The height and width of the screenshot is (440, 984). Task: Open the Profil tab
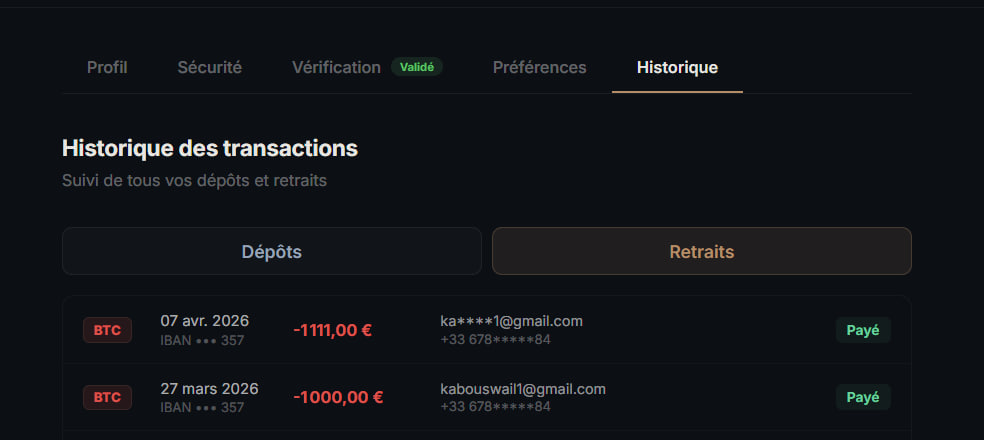107,67
